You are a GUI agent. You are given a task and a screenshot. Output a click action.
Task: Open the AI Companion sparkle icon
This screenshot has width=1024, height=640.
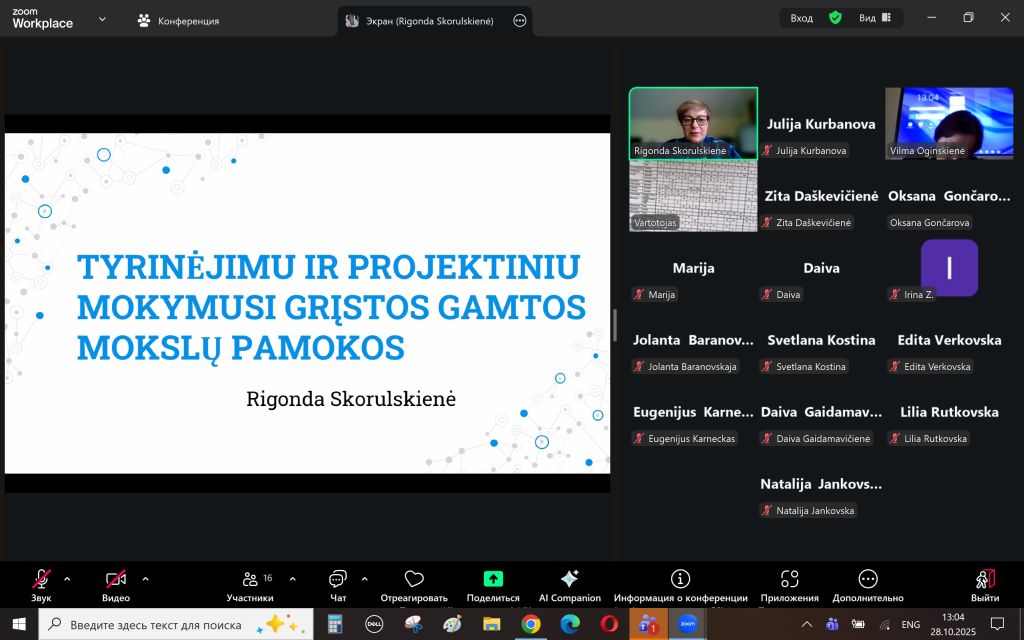[x=569, y=579]
